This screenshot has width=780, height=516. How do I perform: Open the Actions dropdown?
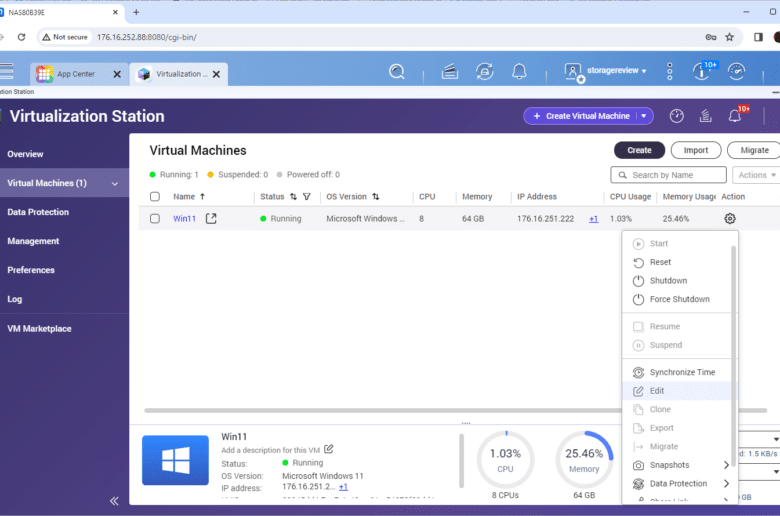coord(757,175)
